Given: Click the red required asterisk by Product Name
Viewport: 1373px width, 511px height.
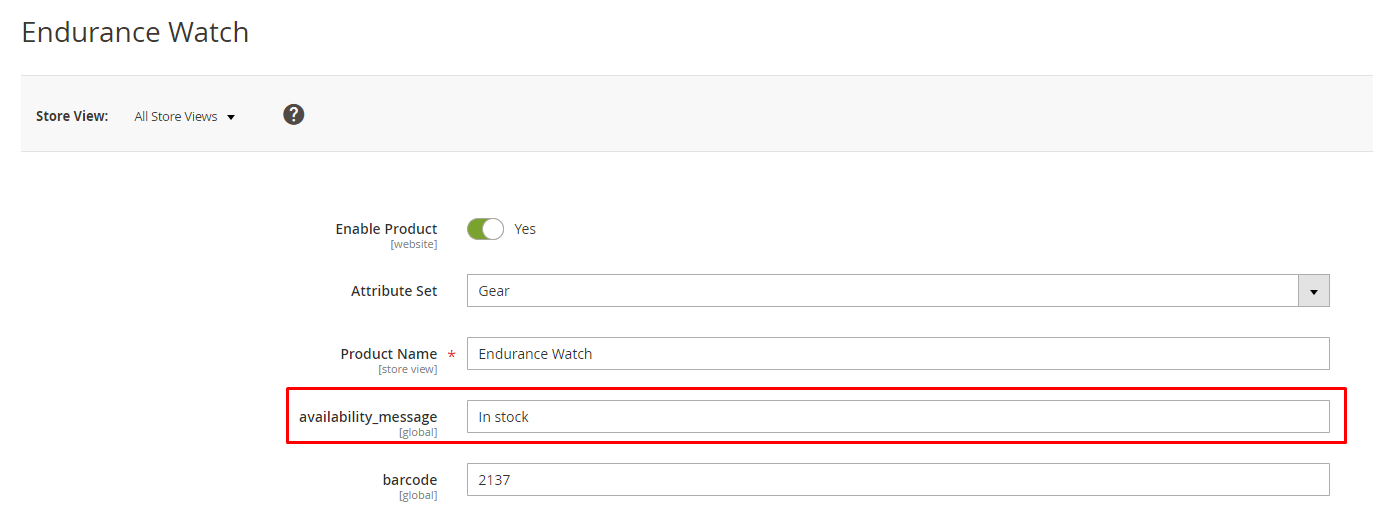Looking at the screenshot, I should pyautogui.click(x=452, y=356).
